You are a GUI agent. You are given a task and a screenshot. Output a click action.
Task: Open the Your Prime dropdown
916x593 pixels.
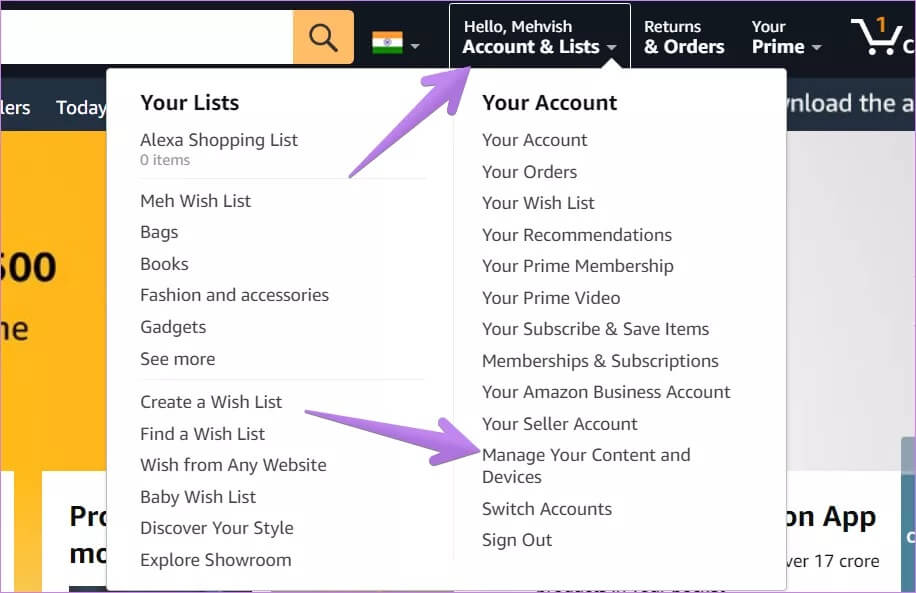coord(786,37)
